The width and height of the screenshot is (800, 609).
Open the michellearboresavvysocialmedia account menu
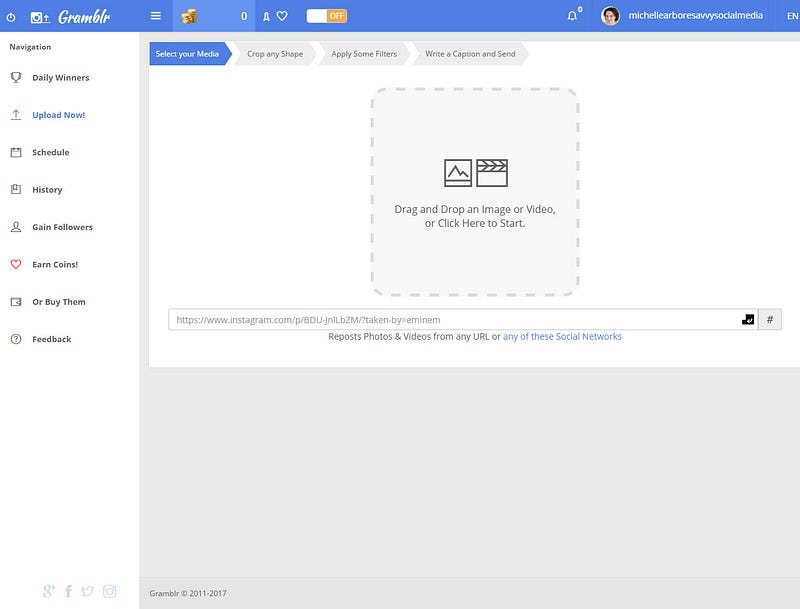pyautogui.click(x=695, y=16)
